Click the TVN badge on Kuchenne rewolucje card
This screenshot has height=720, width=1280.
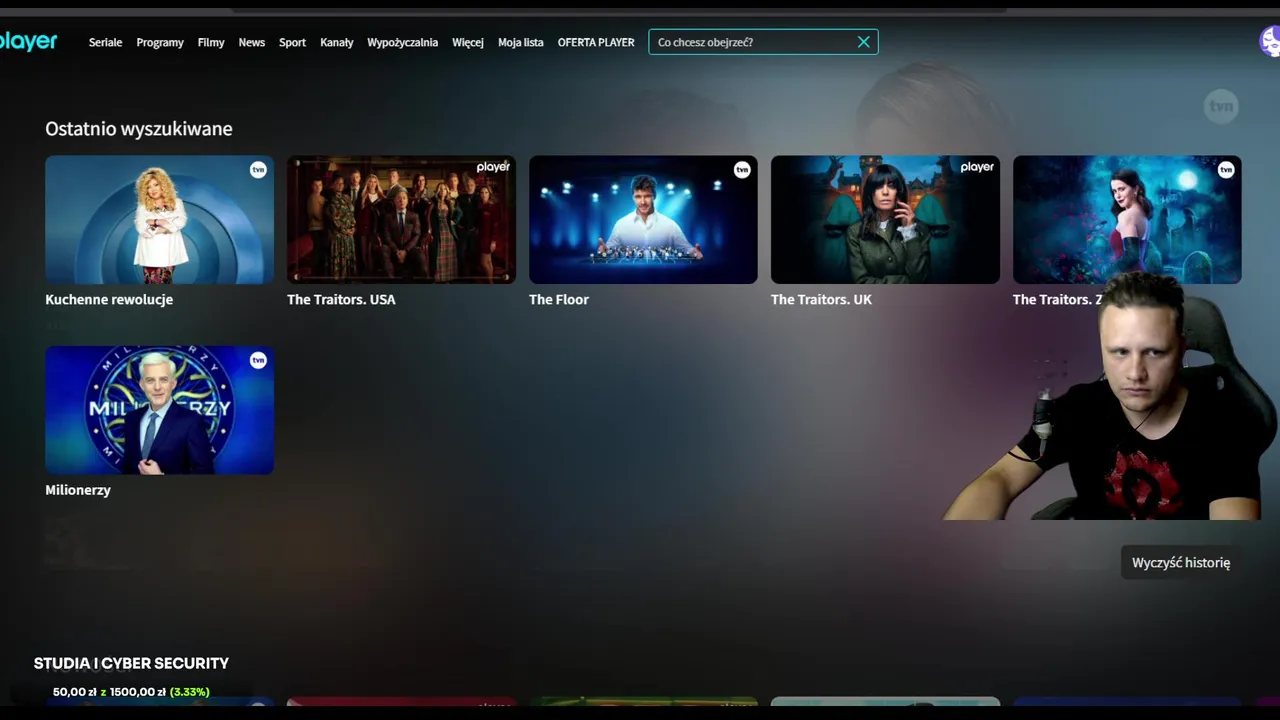click(x=258, y=170)
